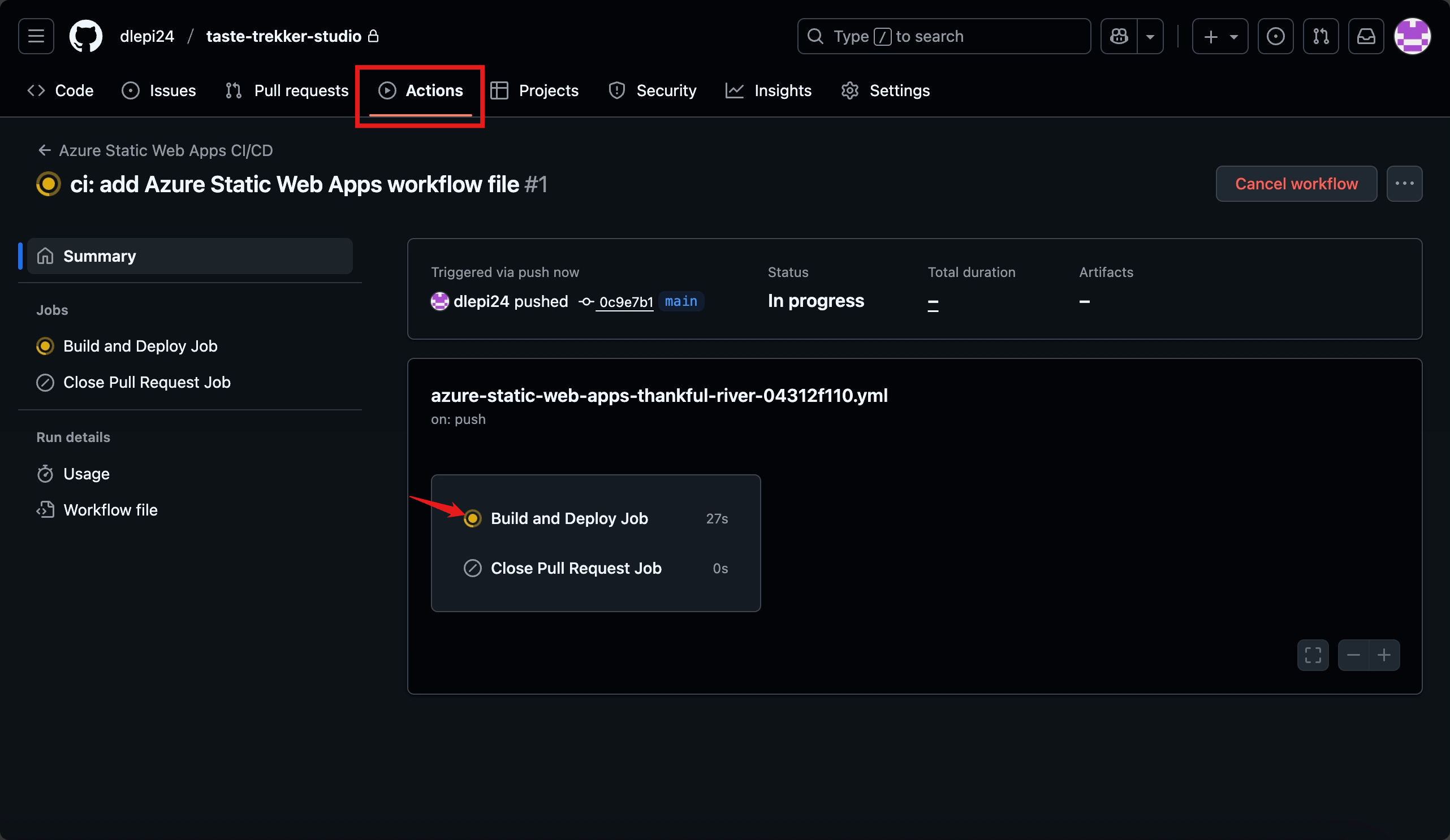
Task: Expand the Copilot dropdown arrow
Action: 1150,36
